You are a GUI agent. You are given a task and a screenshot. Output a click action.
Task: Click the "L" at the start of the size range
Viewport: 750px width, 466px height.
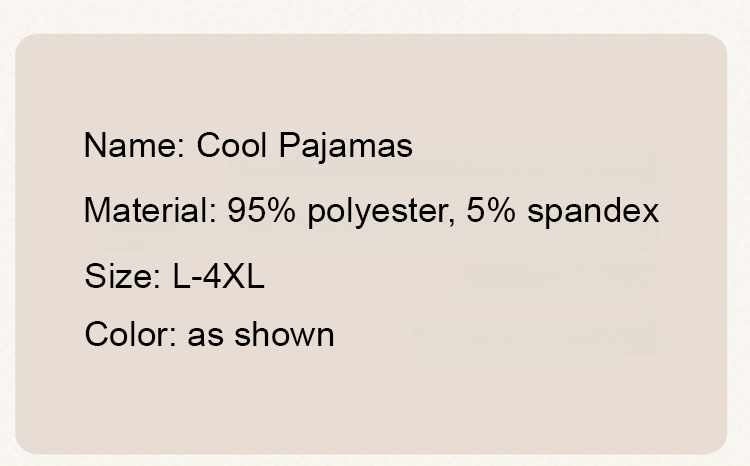point(180,276)
